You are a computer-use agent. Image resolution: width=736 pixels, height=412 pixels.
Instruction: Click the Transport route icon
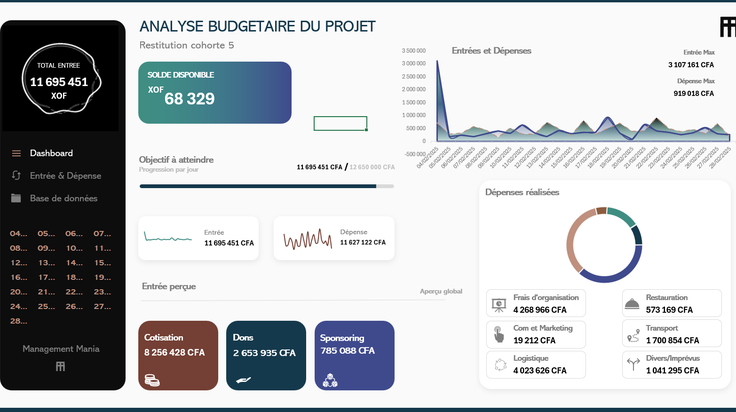click(x=633, y=336)
